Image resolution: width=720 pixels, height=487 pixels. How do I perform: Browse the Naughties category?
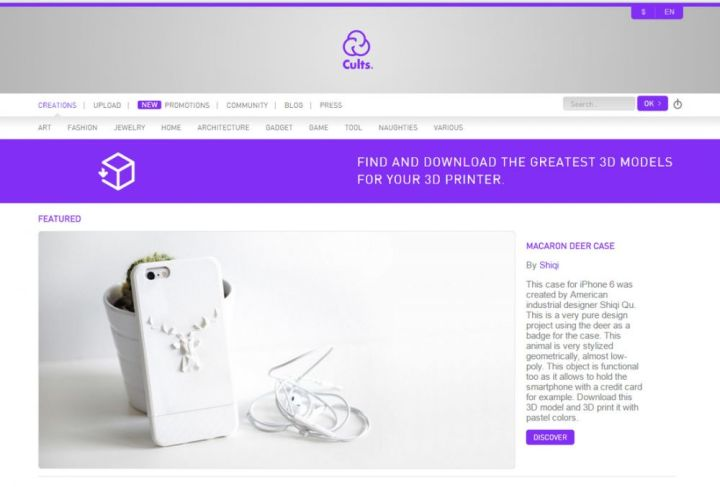(398, 128)
